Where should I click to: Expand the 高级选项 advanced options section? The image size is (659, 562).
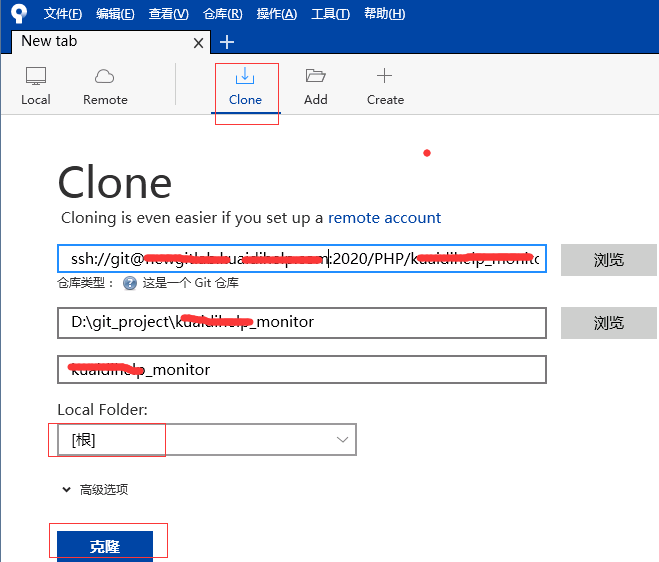[x=95, y=490]
